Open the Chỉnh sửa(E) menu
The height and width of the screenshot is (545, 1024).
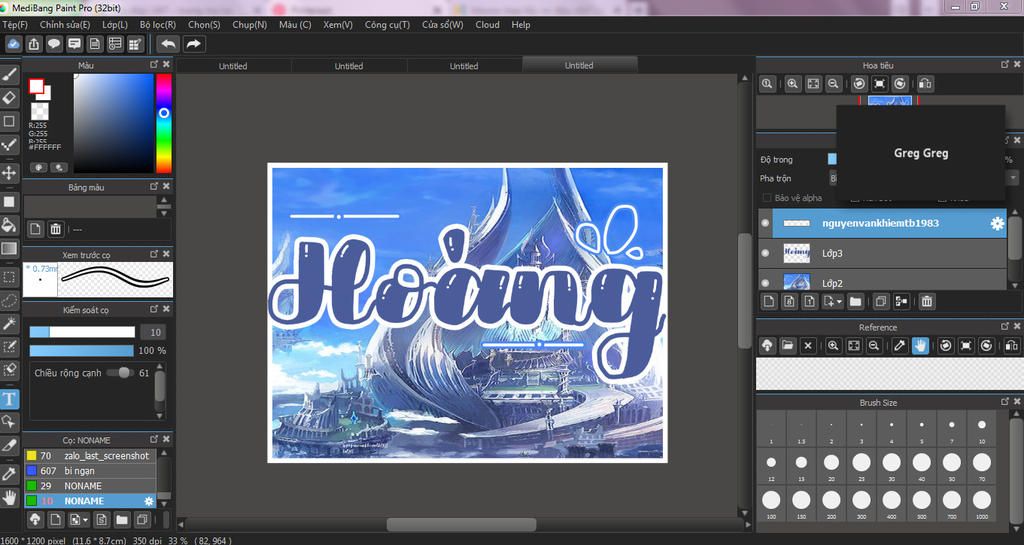coord(65,25)
